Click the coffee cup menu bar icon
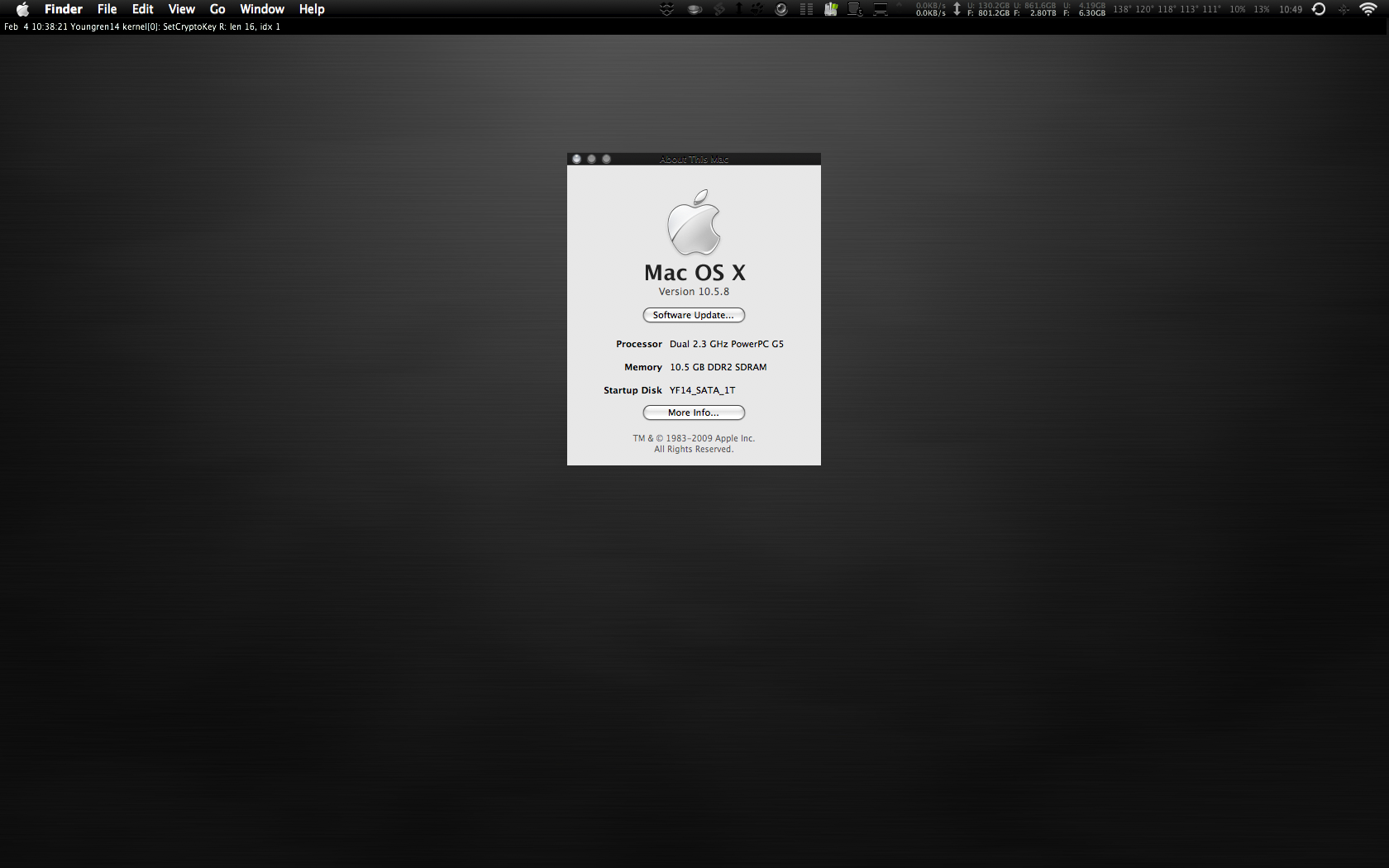Screen dimensions: 1389x868 click(x=694, y=9)
